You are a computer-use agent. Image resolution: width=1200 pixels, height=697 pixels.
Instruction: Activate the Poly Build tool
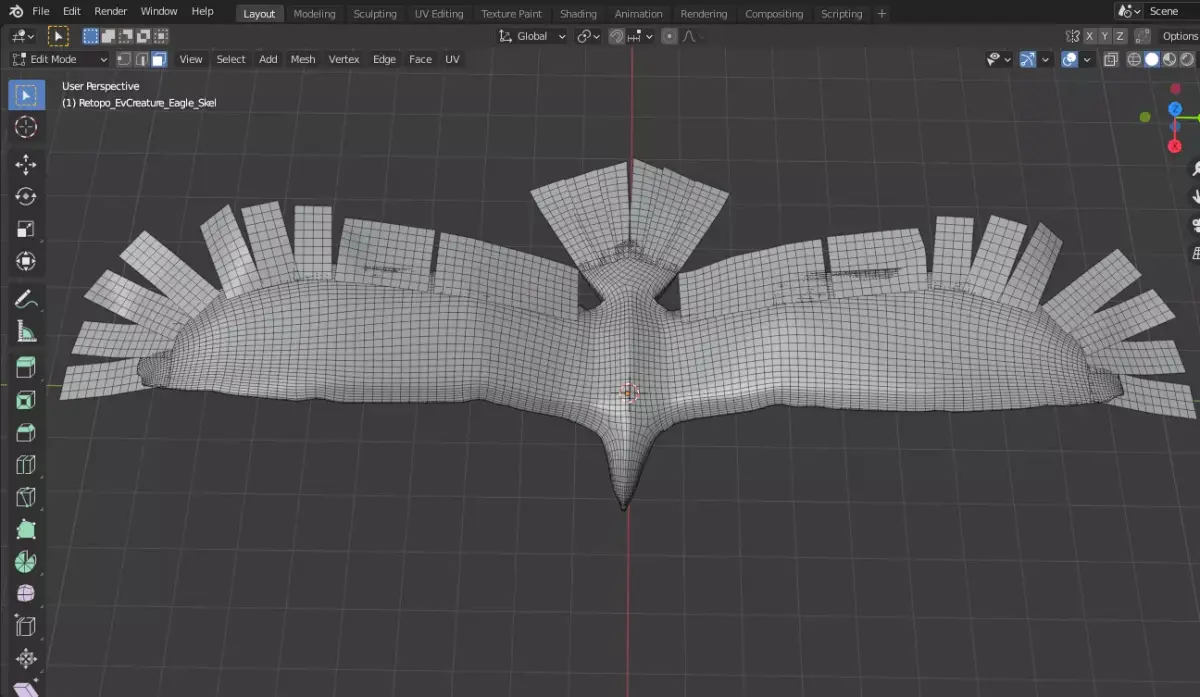pos(26,529)
